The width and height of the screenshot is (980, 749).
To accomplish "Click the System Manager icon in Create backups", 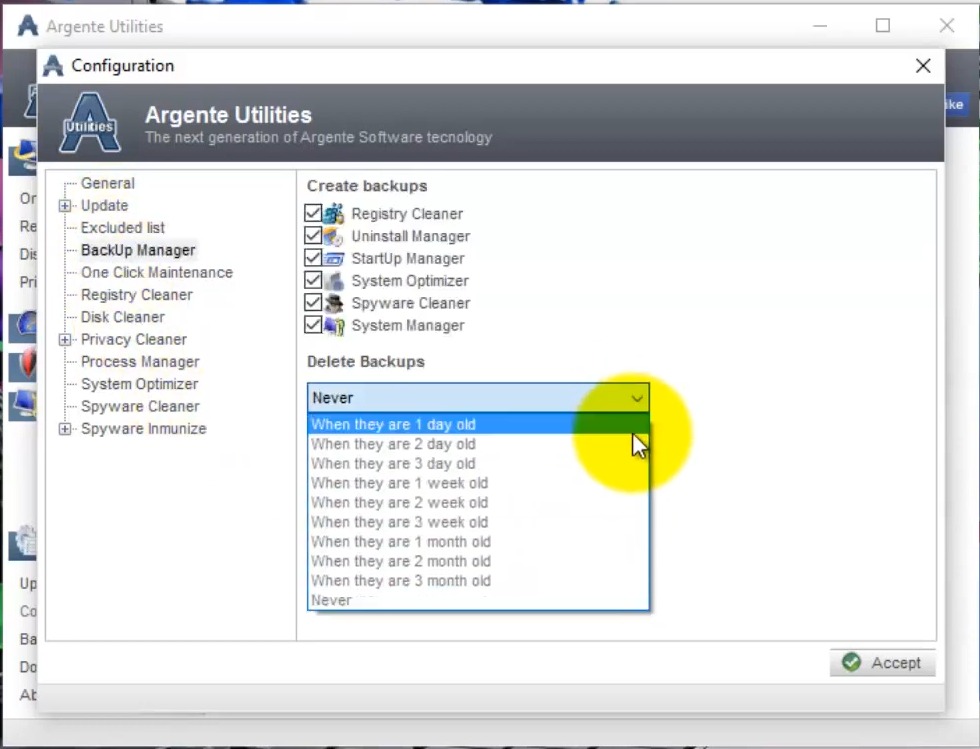I will (334, 325).
